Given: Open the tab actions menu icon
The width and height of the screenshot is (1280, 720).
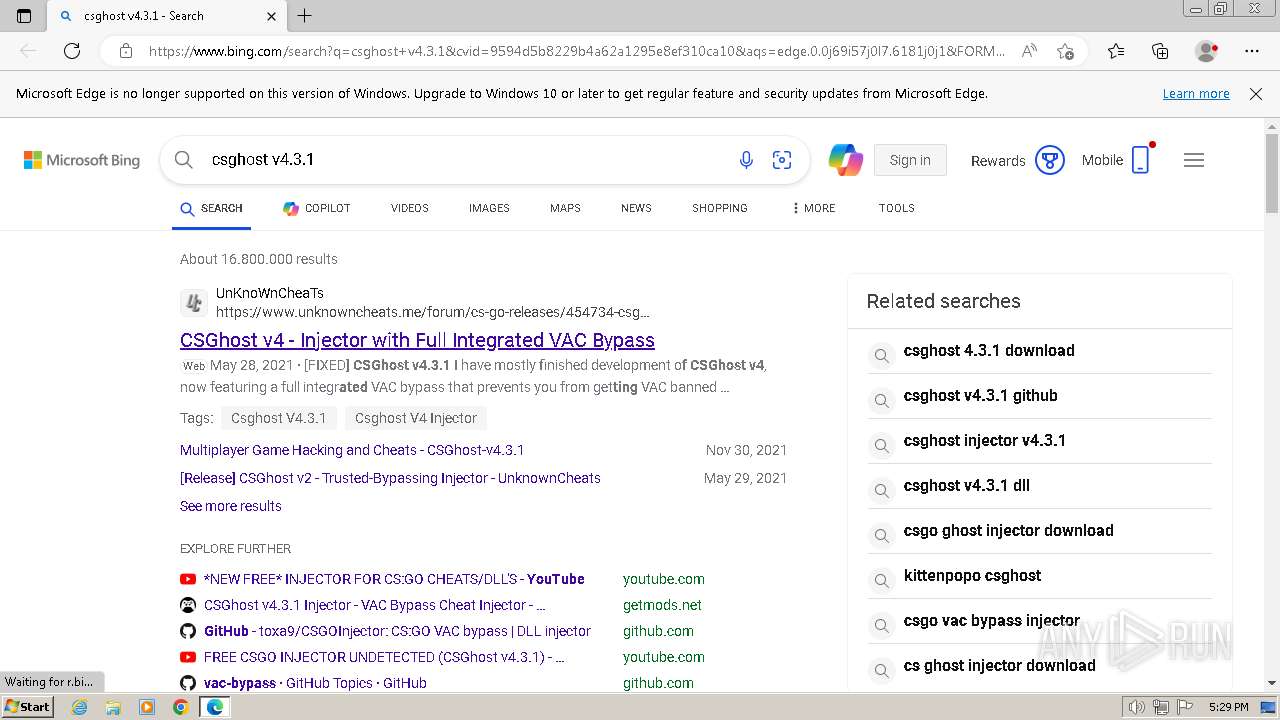Looking at the screenshot, I should point(24,16).
